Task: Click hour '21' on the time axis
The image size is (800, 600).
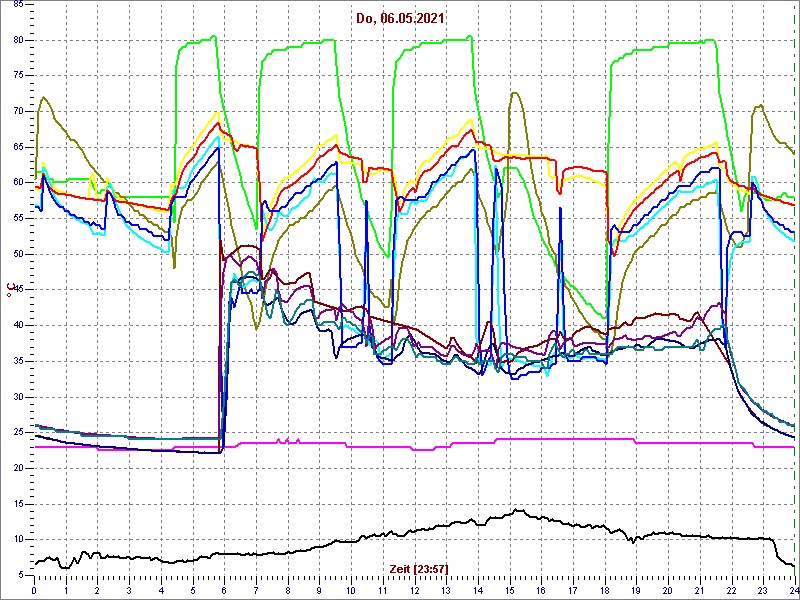Action: coord(699,591)
